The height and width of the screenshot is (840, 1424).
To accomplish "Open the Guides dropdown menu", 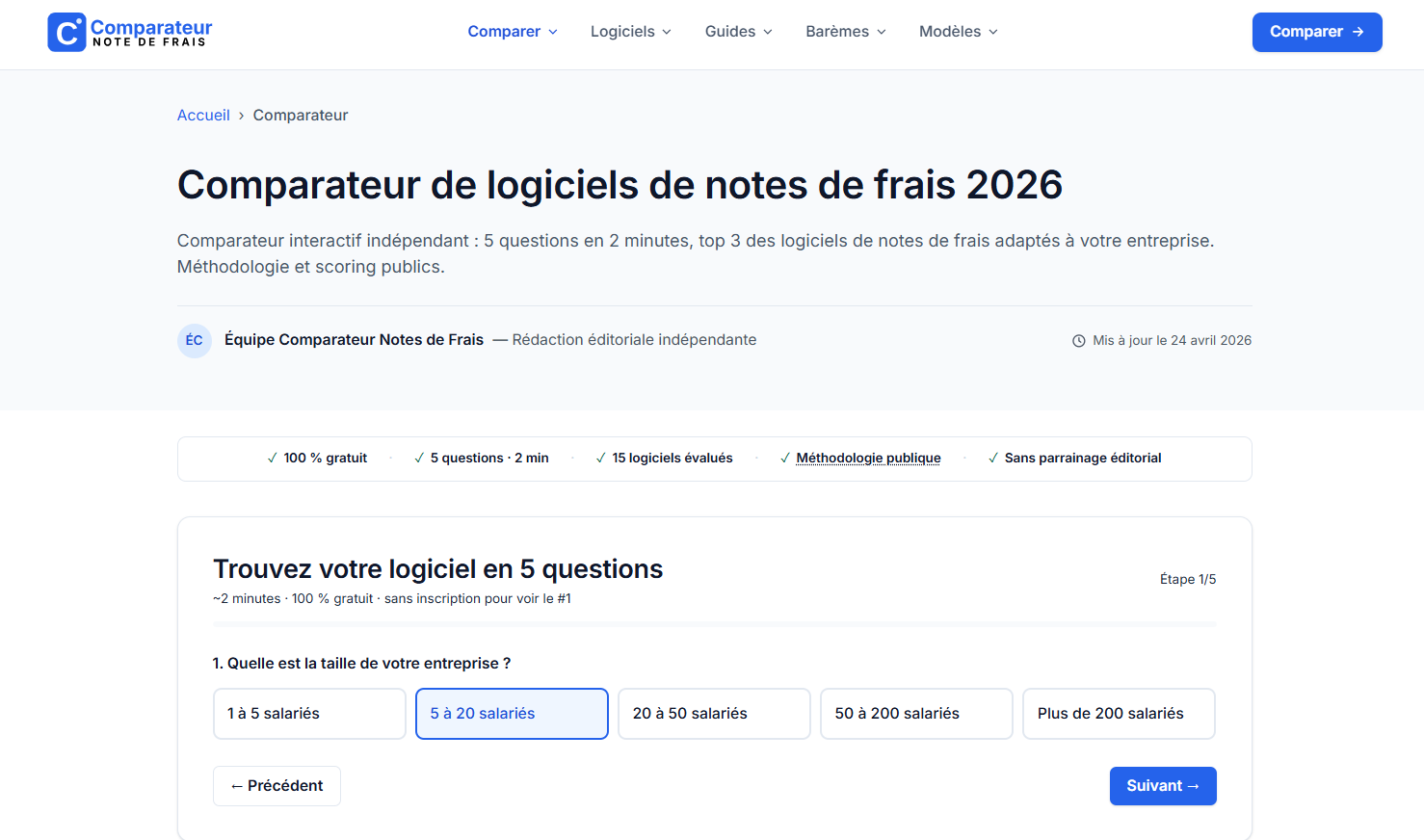I will point(739,32).
